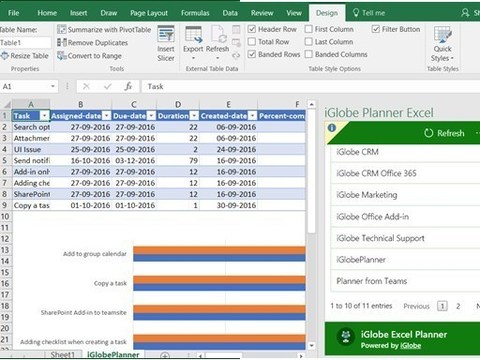Click Remove Duplicates tool

92,43
